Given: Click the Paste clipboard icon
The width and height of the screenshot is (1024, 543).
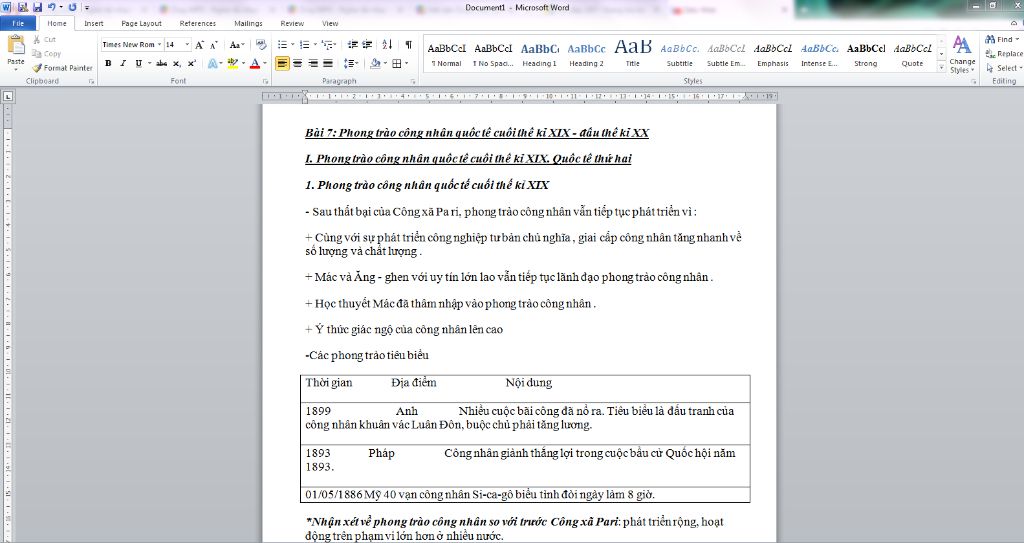Looking at the screenshot, I should [x=16, y=46].
